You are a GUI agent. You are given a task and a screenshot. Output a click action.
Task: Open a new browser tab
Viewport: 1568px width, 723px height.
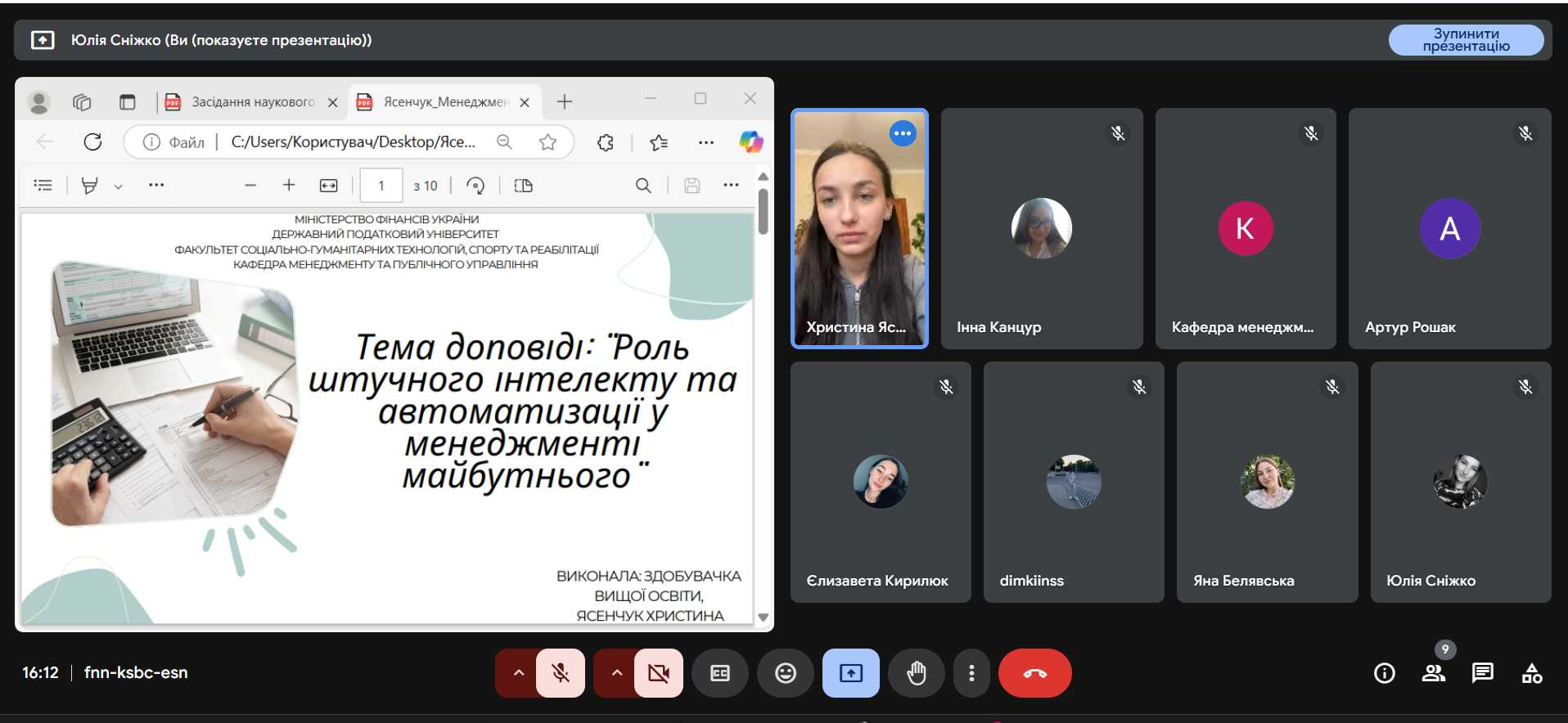(565, 101)
